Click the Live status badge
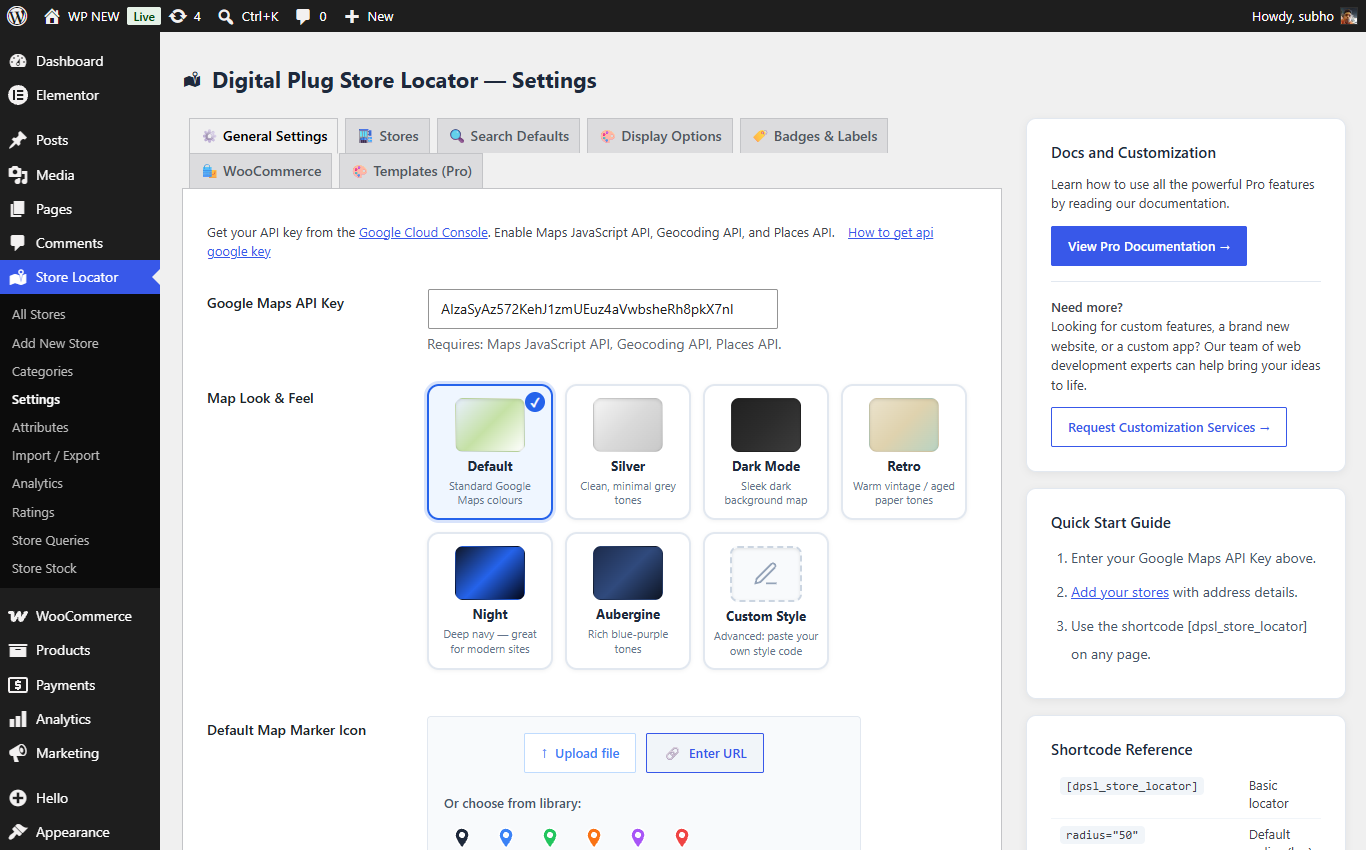 pyautogui.click(x=144, y=16)
